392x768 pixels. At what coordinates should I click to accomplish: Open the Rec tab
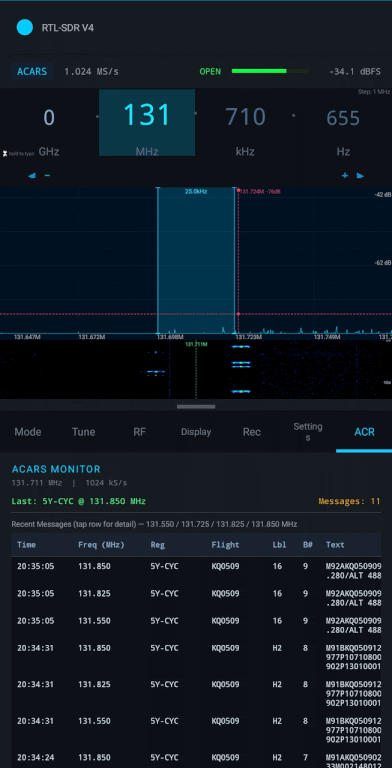[252, 432]
